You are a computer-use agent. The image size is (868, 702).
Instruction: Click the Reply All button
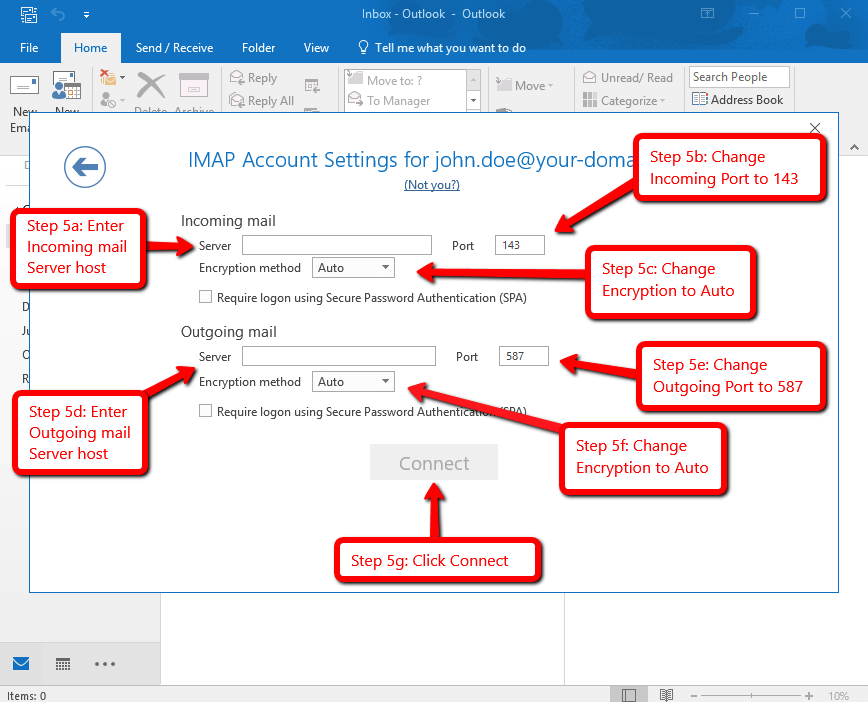(262, 101)
